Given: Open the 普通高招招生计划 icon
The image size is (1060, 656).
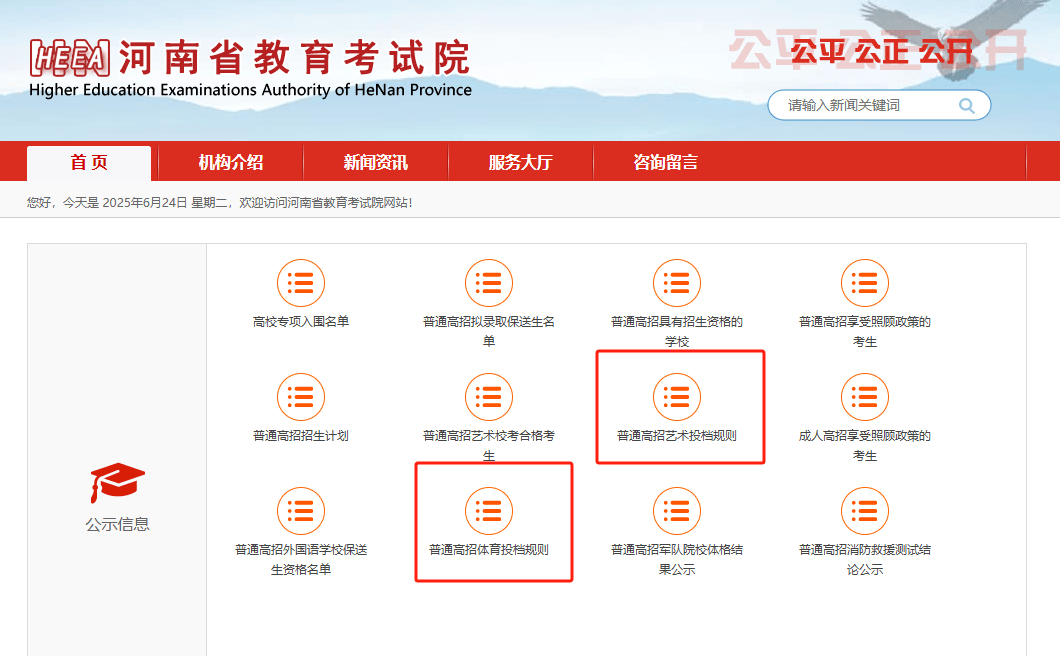Looking at the screenshot, I should click(x=301, y=397).
